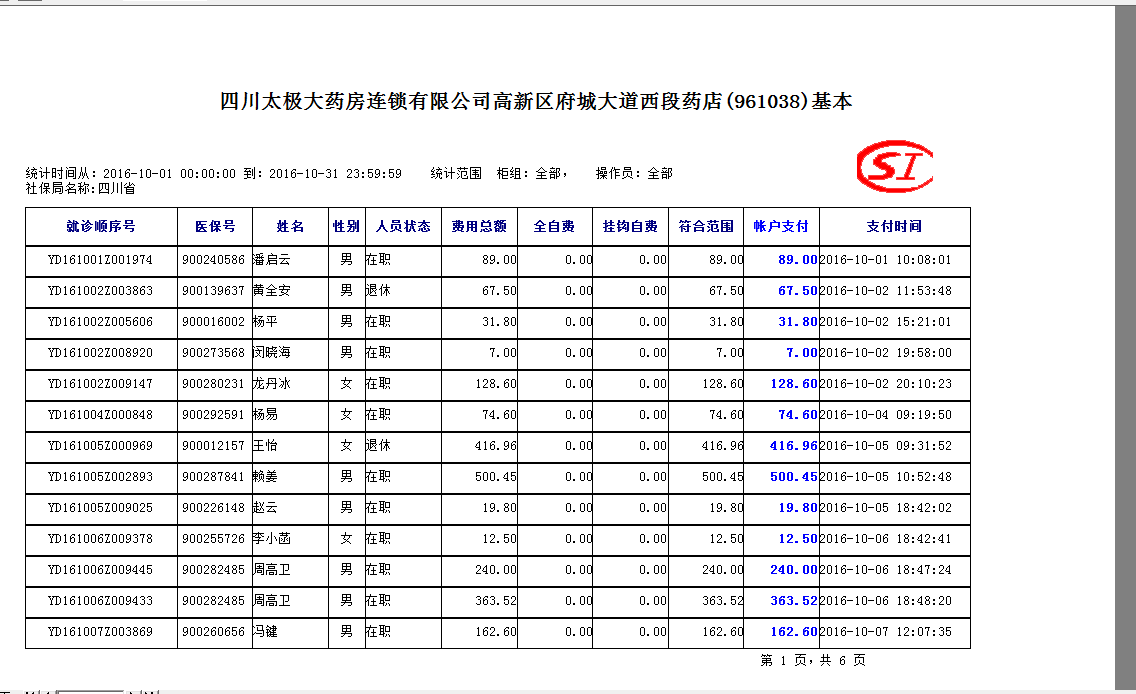Click blue account payment 162.60

[x=793, y=632]
